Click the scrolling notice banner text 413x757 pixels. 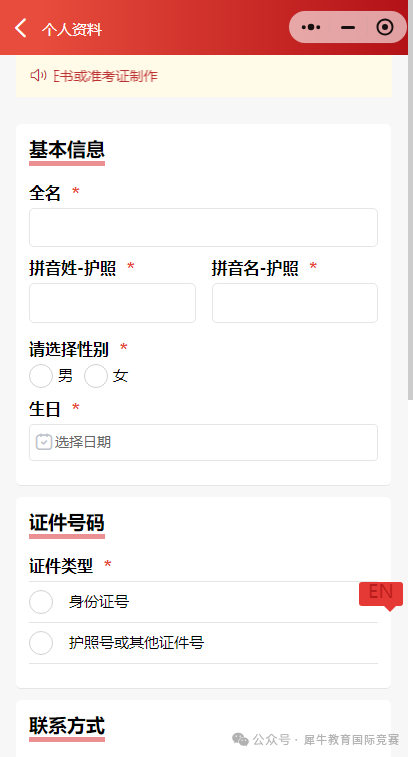(x=105, y=76)
